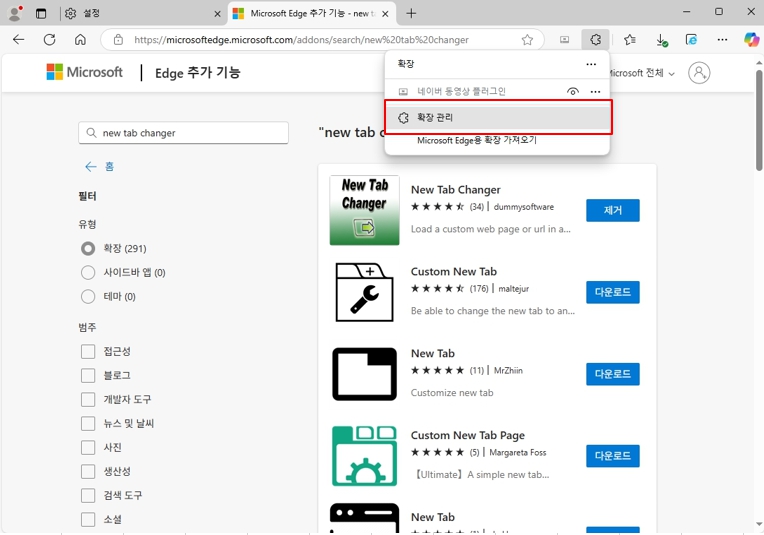764x535 pixels.
Task: Toggle Naver video plugin toolbar visibility eye
Action: click(x=573, y=92)
